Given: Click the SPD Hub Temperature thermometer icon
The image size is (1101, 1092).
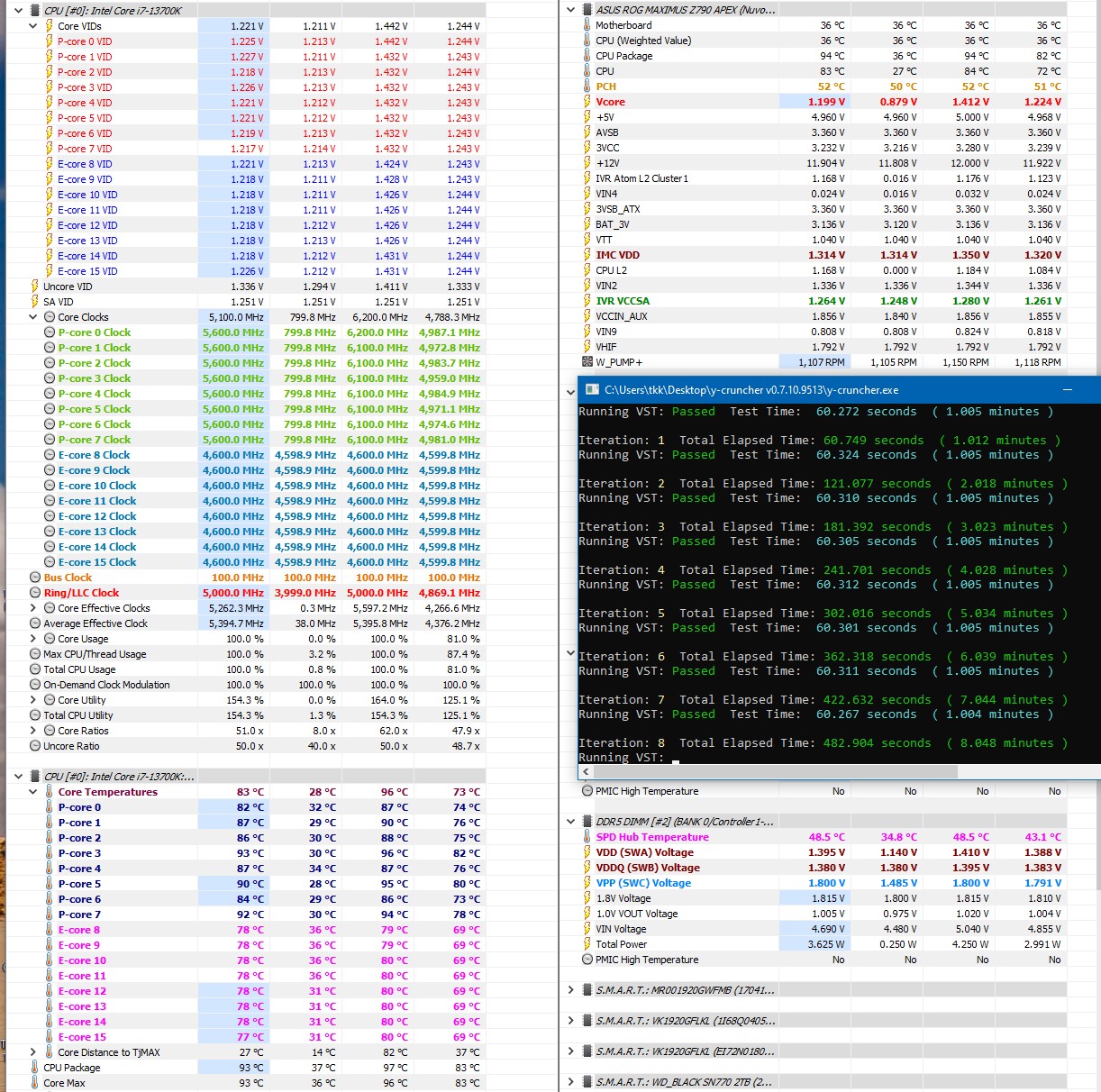Looking at the screenshot, I should click(x=587, y=837).
